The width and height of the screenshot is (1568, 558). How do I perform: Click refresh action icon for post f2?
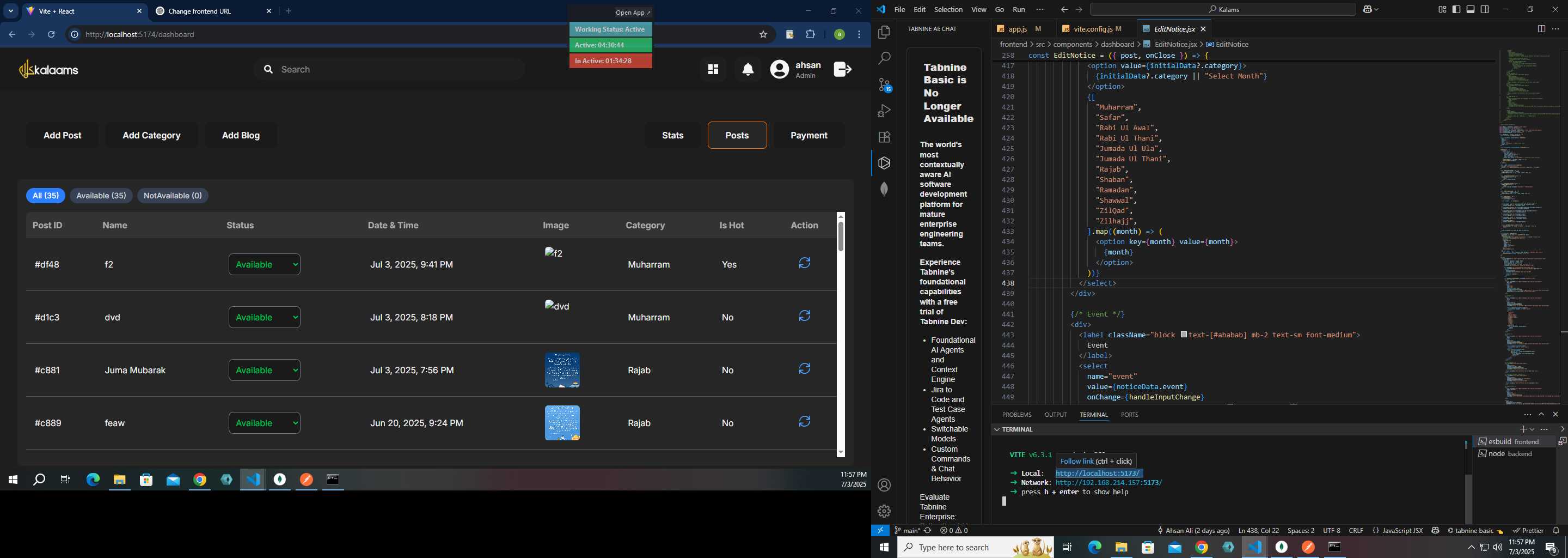click(804, 263)
